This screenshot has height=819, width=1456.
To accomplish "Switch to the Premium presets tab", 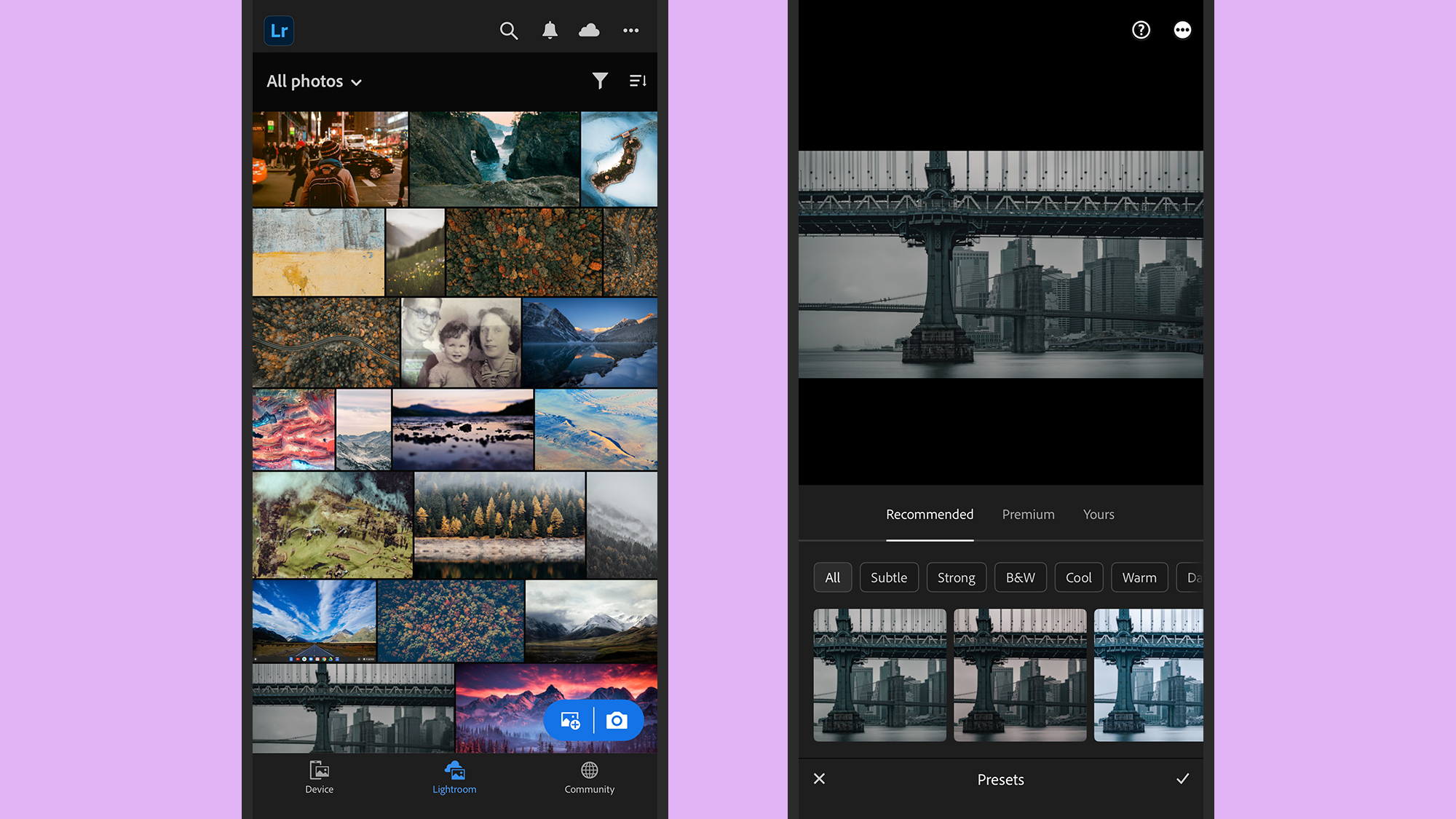I will coord(1029,514).
